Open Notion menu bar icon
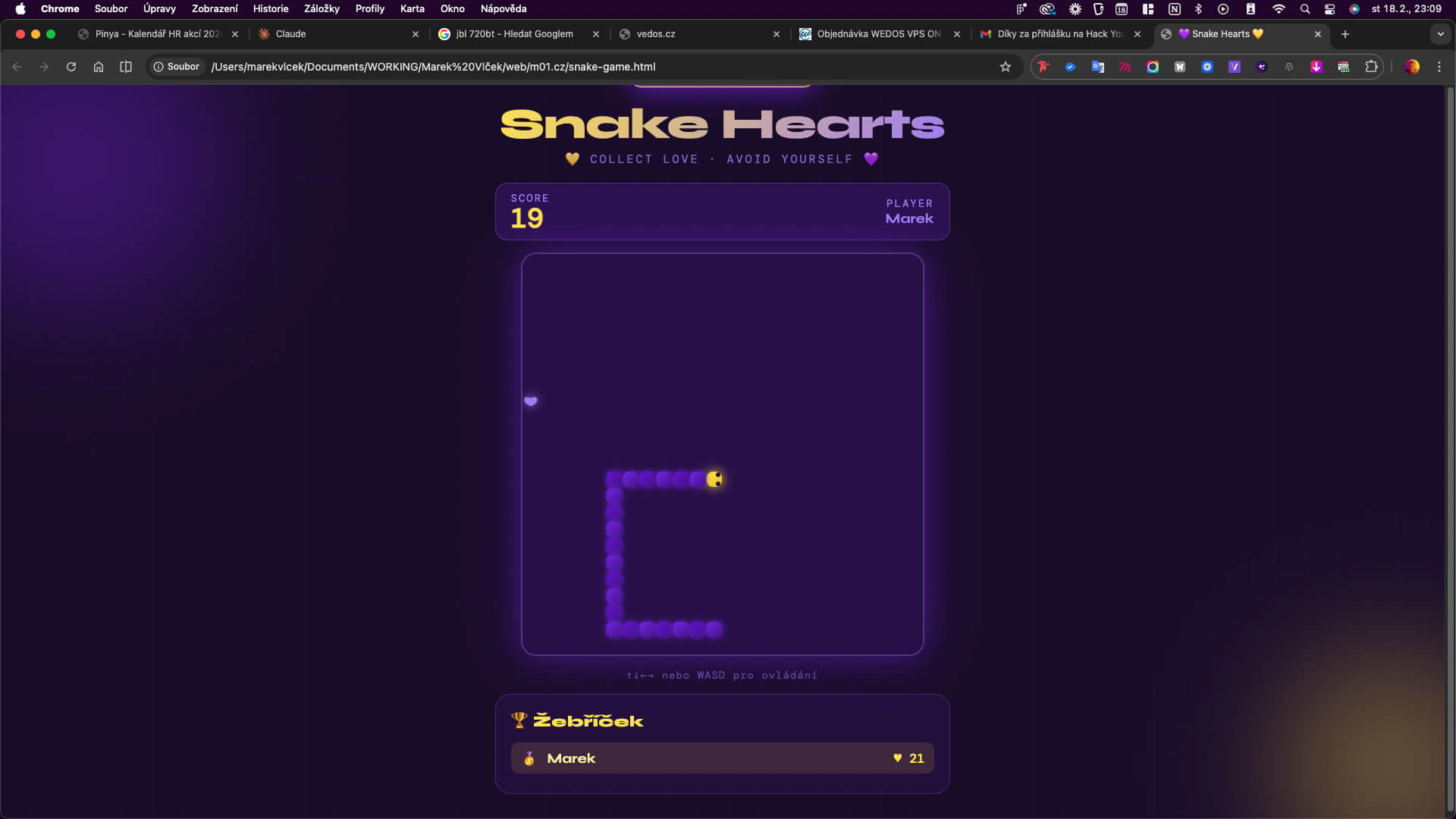The height and width of the screenshot is (819, 1456). pyautogui.click(x=1174, y=9)
